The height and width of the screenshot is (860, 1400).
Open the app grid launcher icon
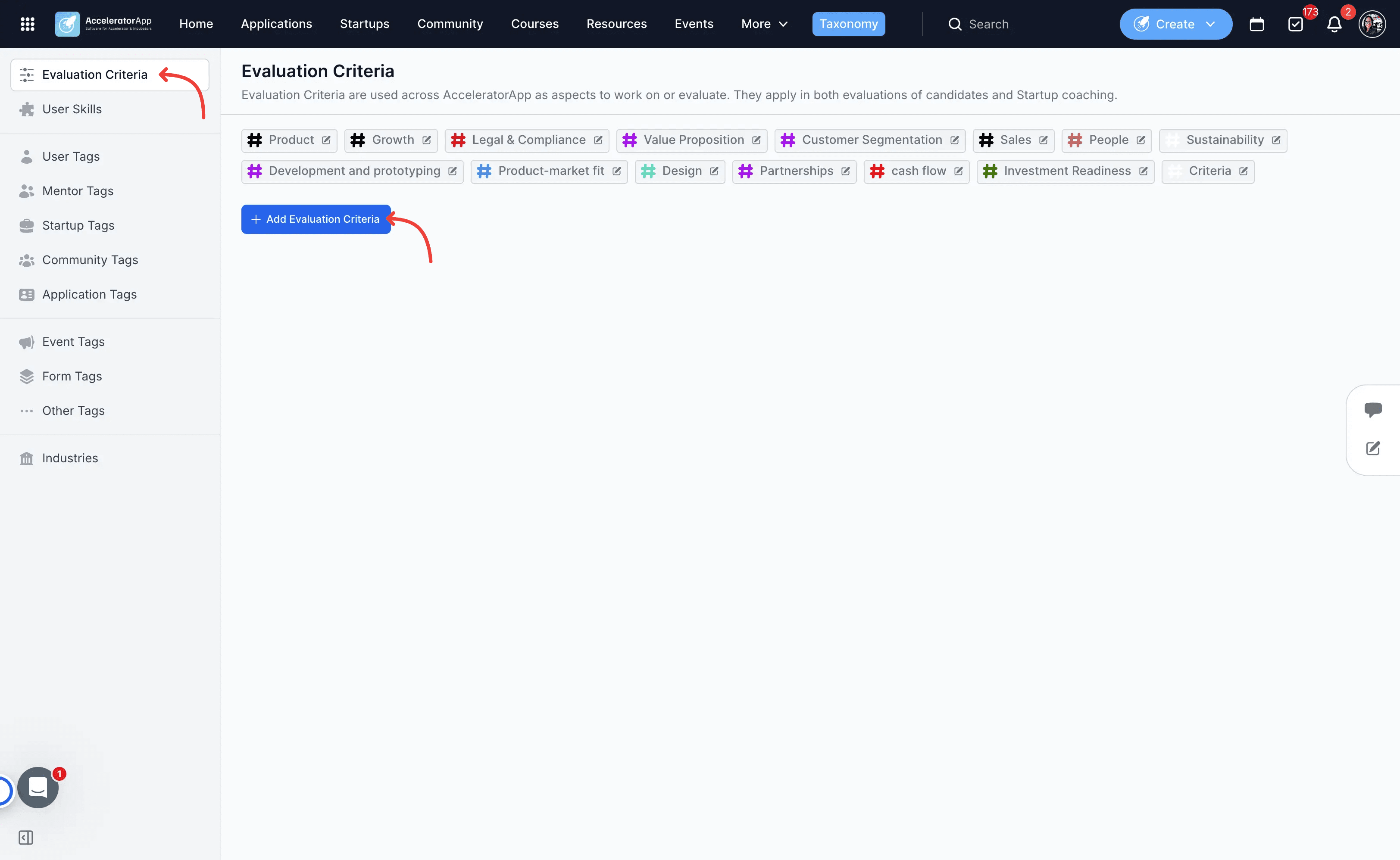coord(27,24)
